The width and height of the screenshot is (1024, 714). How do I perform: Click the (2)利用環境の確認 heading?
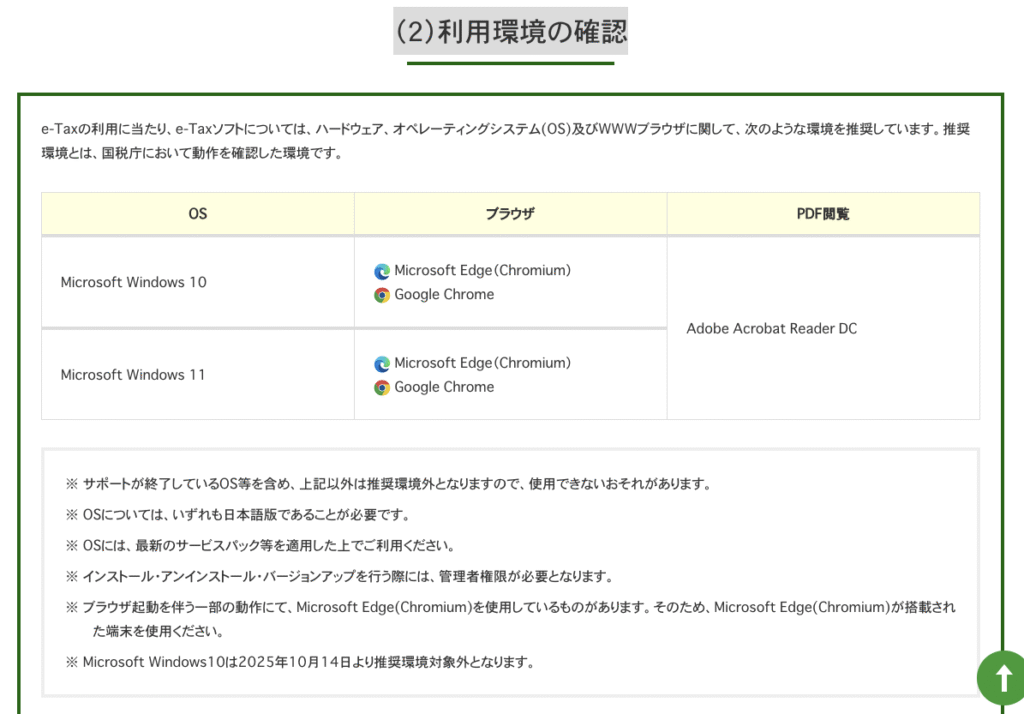coord(511,32)
